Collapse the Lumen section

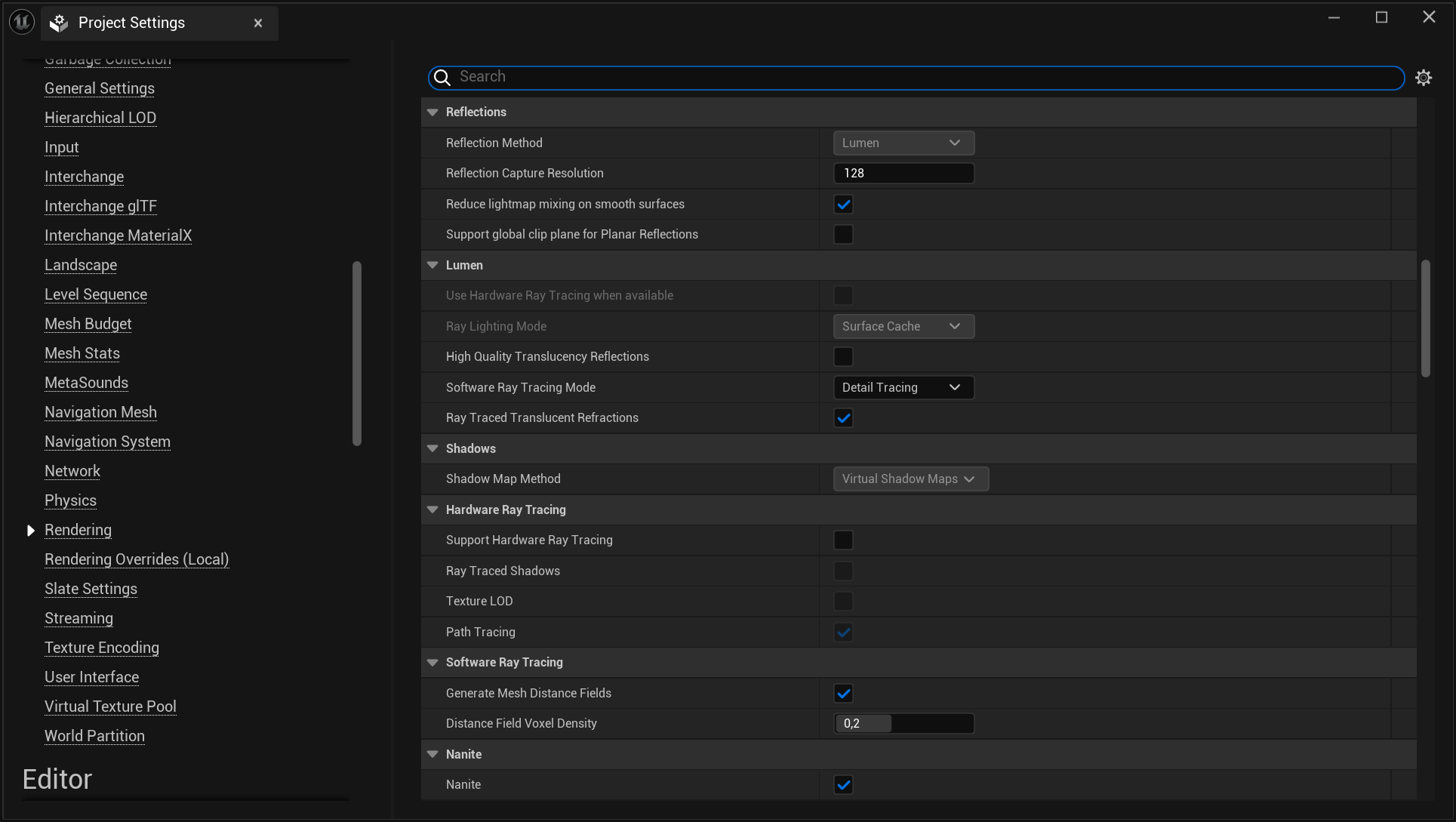pyautogui.click(x=432, y=264)
